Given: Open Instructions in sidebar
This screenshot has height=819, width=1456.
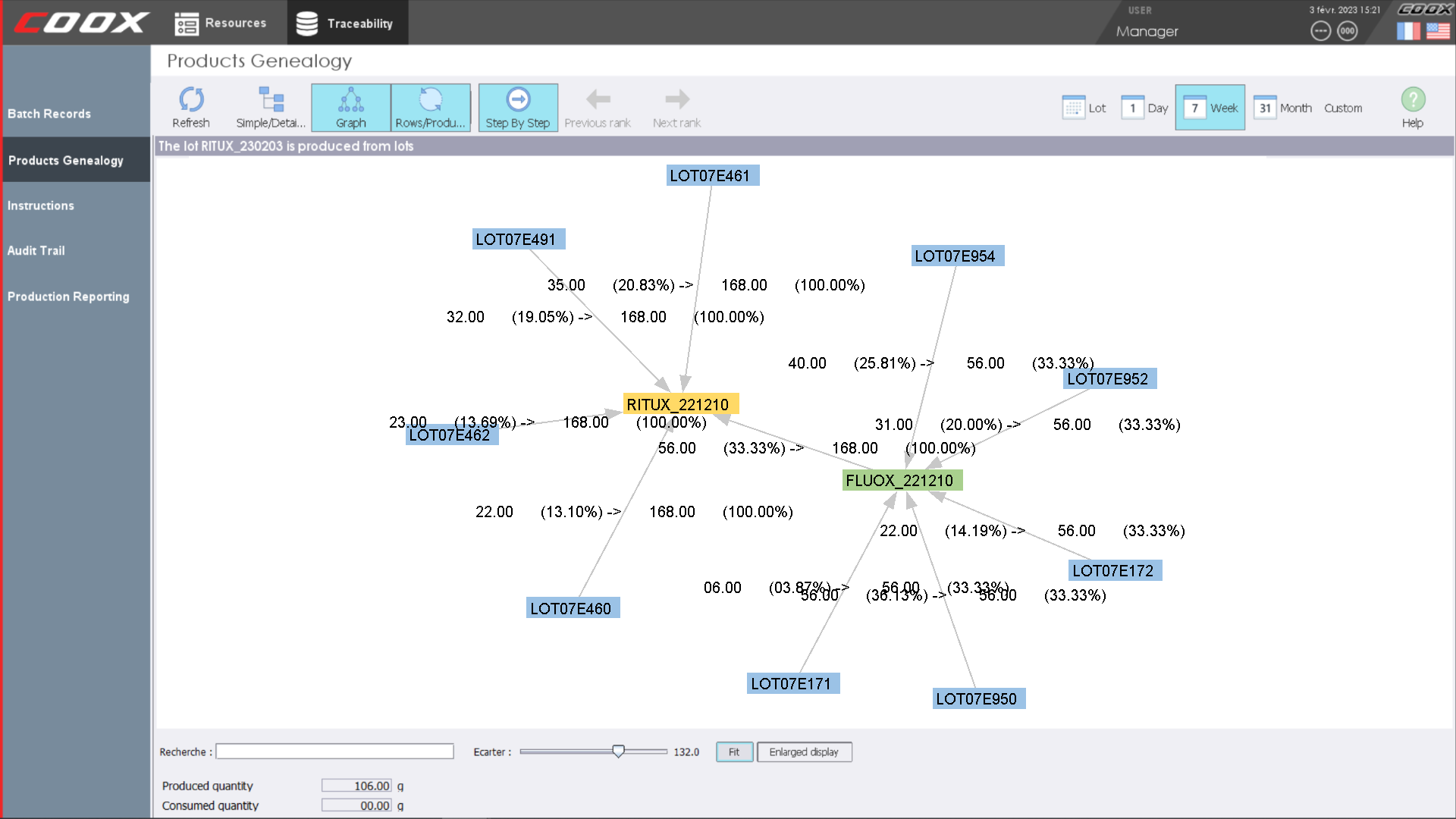Looking at the screenshot, I should 41,206.
